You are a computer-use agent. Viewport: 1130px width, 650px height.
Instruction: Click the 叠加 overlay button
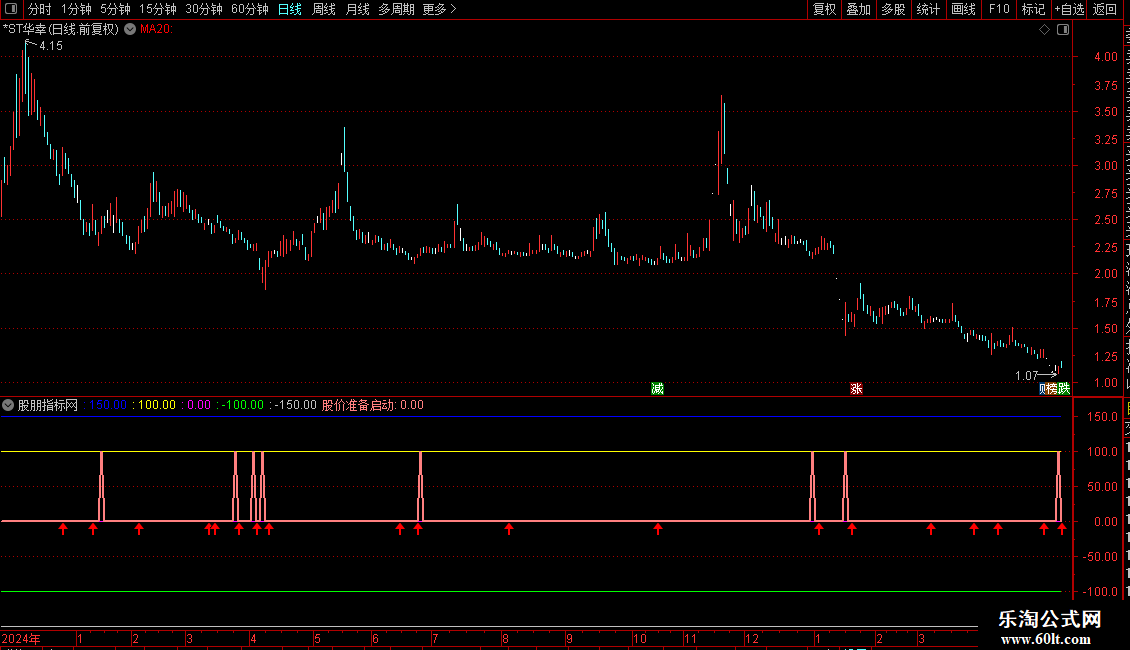click(x=858, y=9)
